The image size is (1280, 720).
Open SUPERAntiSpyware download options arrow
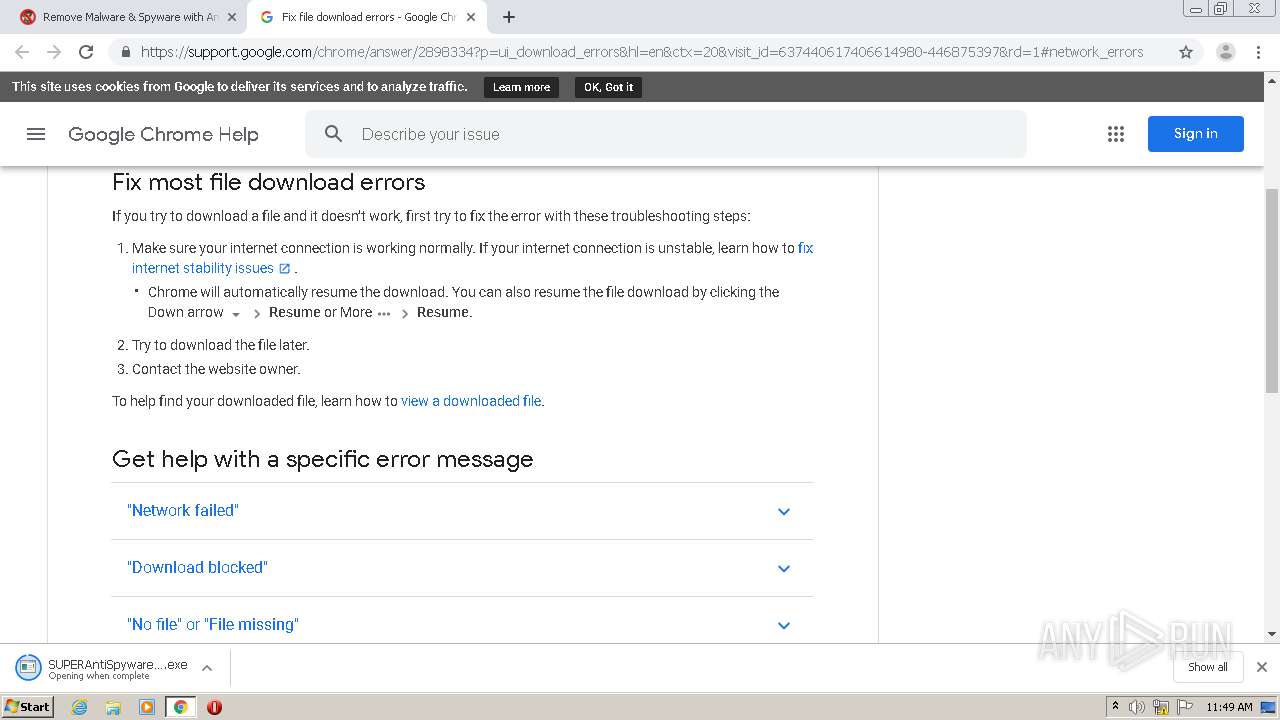(x=207, y=668)
